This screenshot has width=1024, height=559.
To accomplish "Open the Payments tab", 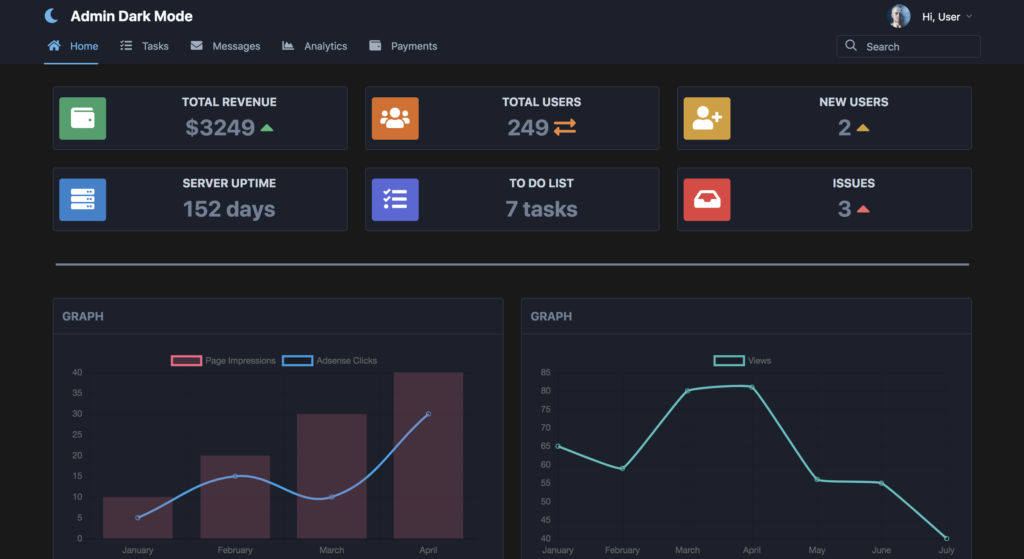I will (403, 46).
